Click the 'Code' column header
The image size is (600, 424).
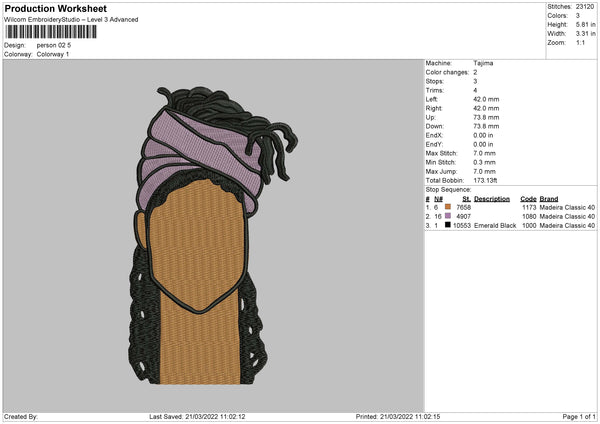528,199
